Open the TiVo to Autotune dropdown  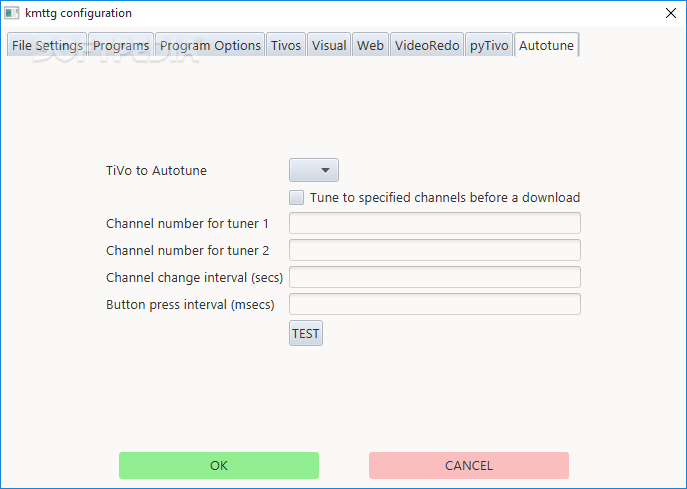(x=314, y=170)
